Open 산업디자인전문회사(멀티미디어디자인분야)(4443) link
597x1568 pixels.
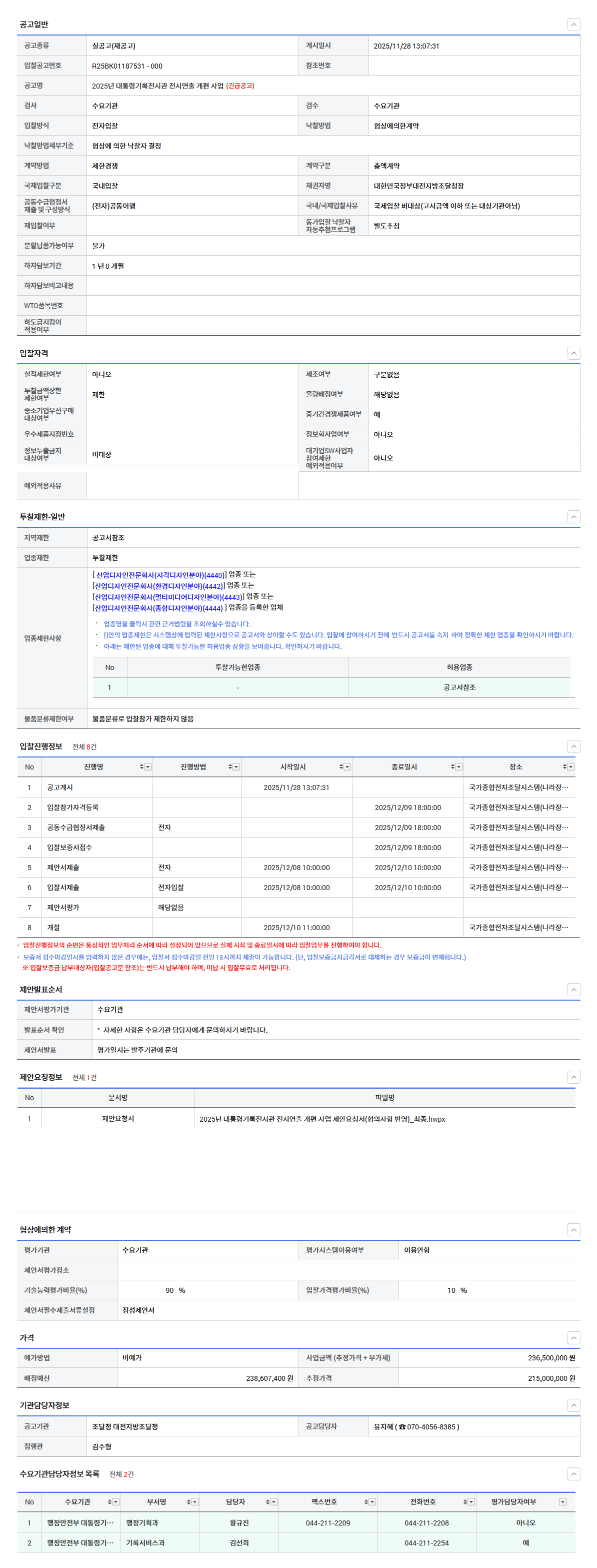pos(168,597)
